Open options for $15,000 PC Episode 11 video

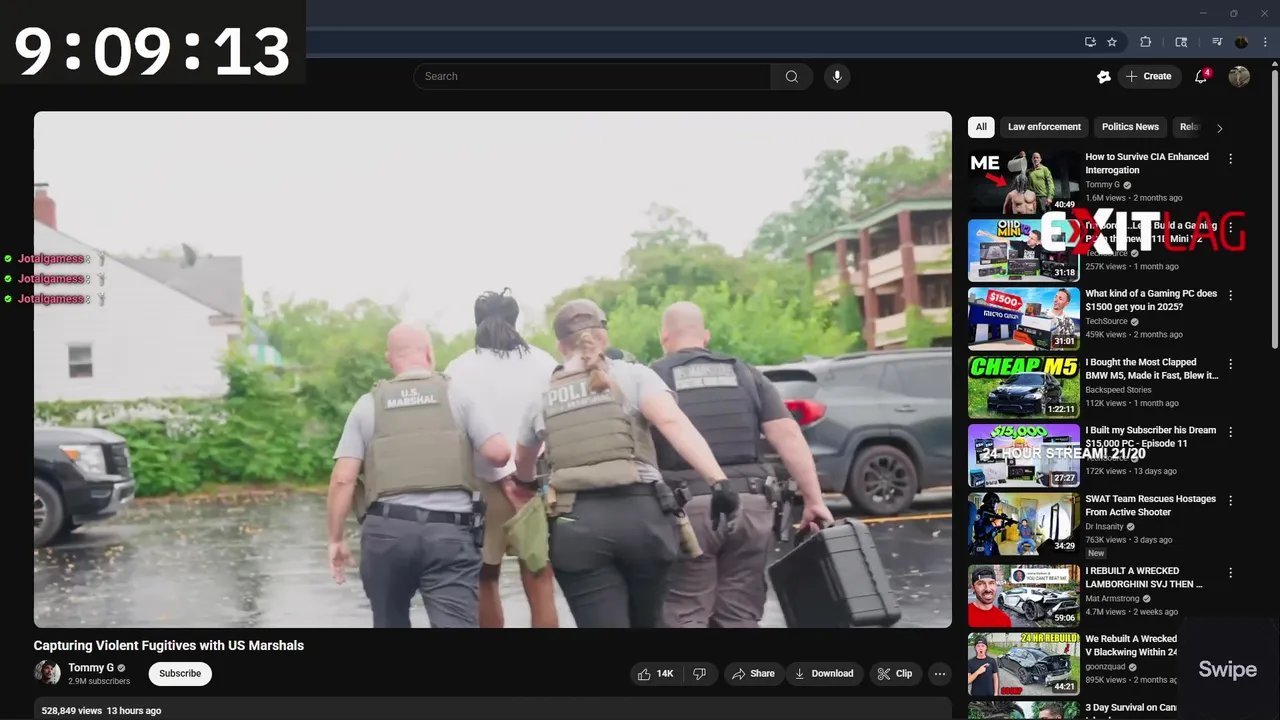tap(1231, 432)
